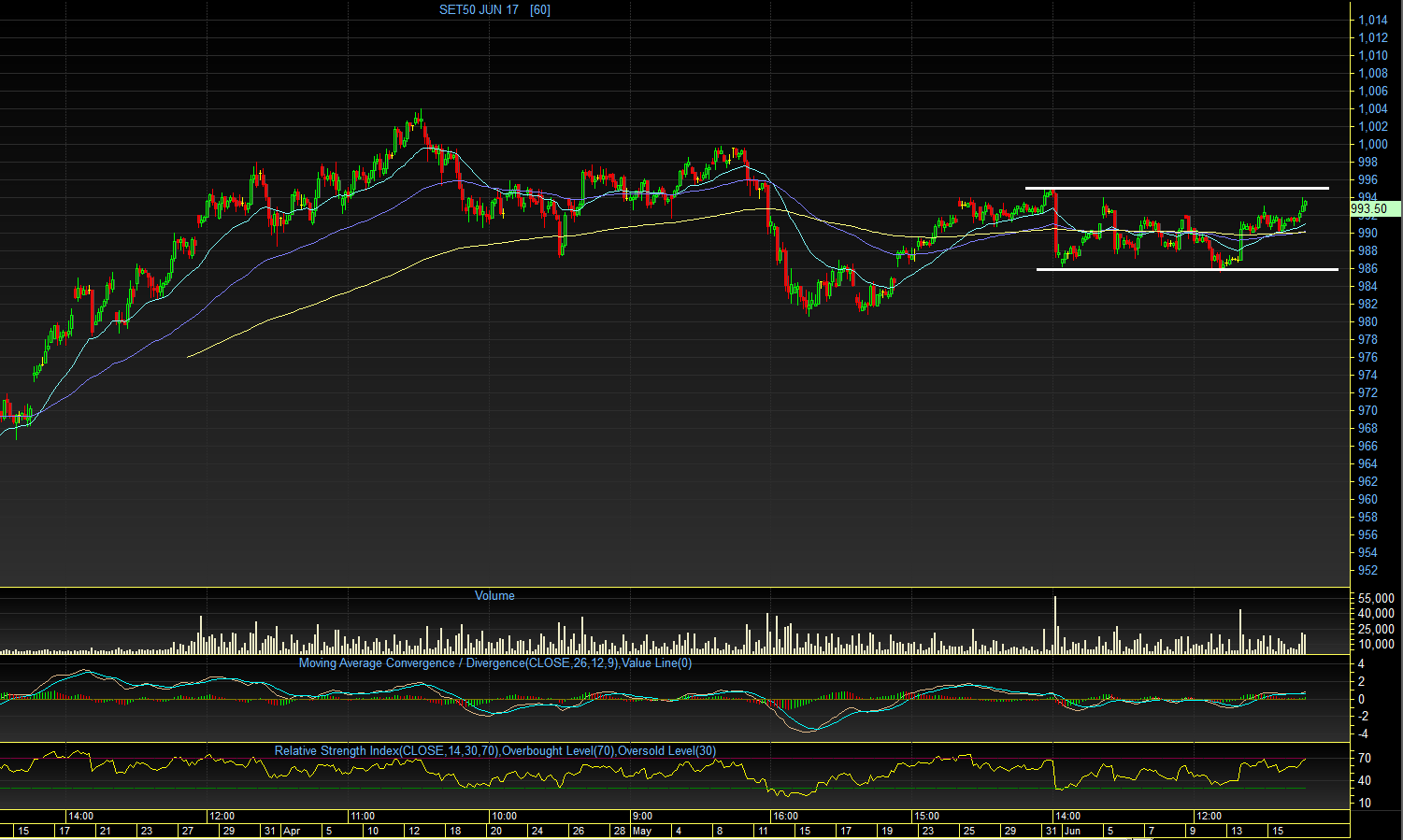Click the 1,014 price axis label
Viewport: 1403px width, 840px height.
(x=1373, y=20)
